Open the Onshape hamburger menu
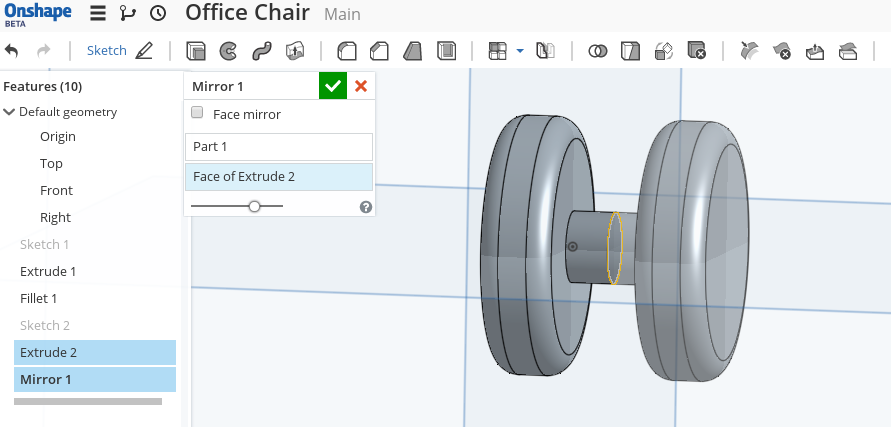 click(97, 14)
